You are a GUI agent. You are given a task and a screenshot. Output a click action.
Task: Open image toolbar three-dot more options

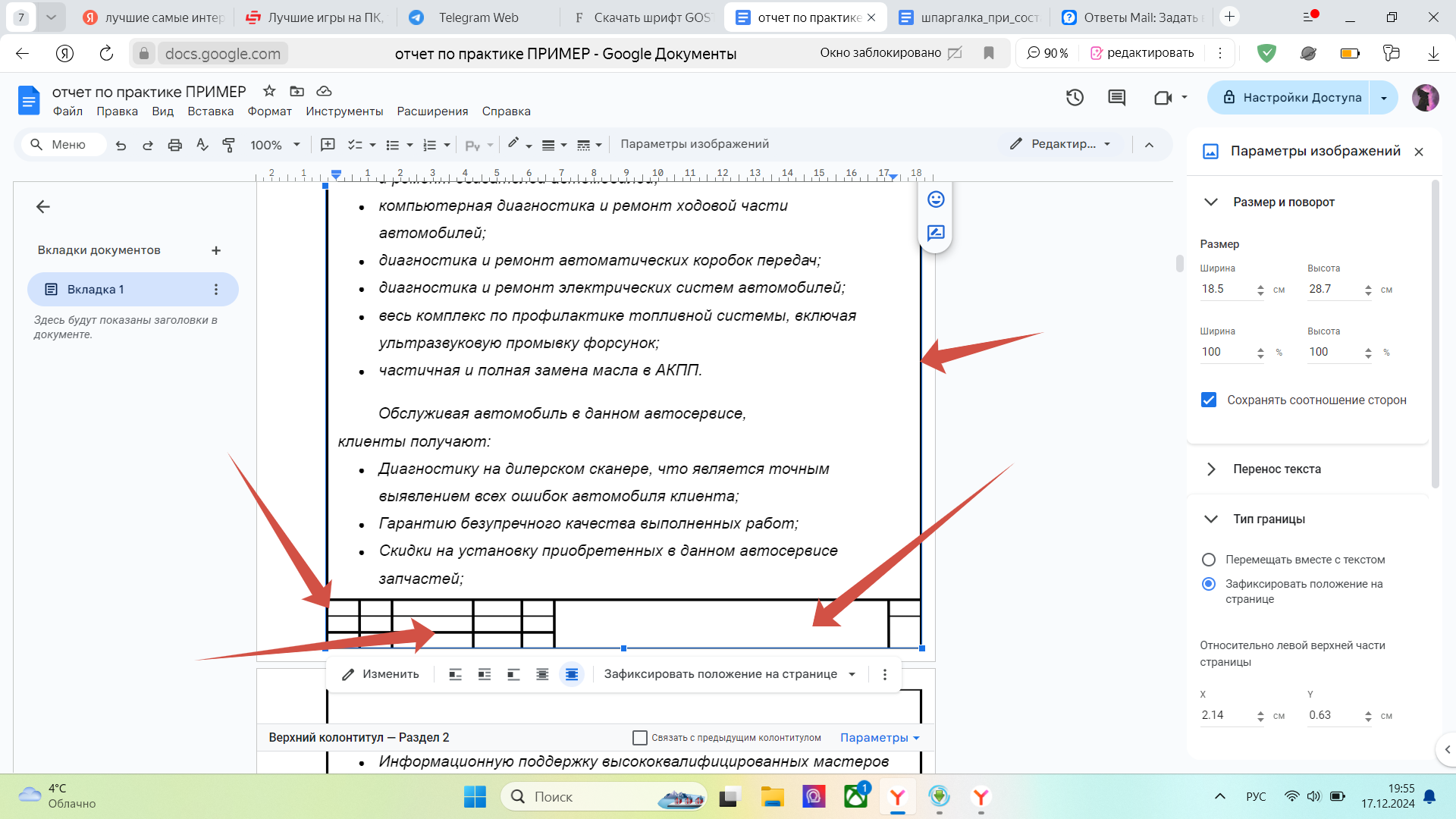click(884, 674)
